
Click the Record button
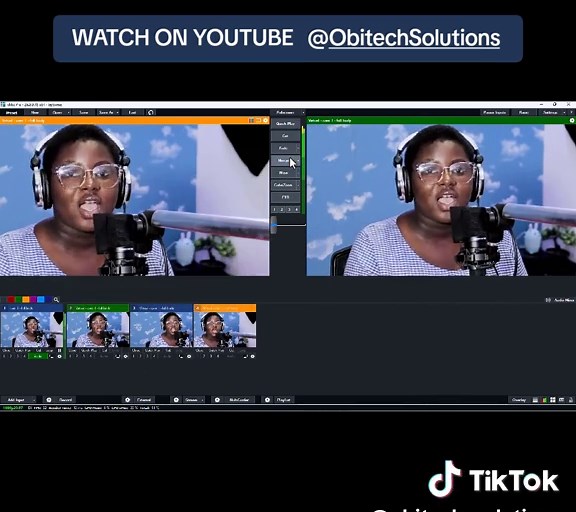[65, 400]
